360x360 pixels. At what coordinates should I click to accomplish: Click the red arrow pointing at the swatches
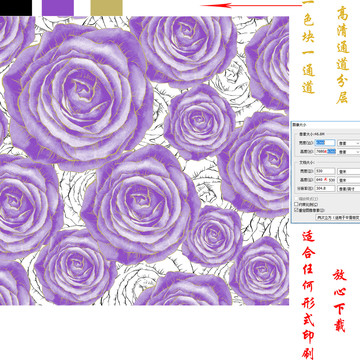(x=251, y=5)
